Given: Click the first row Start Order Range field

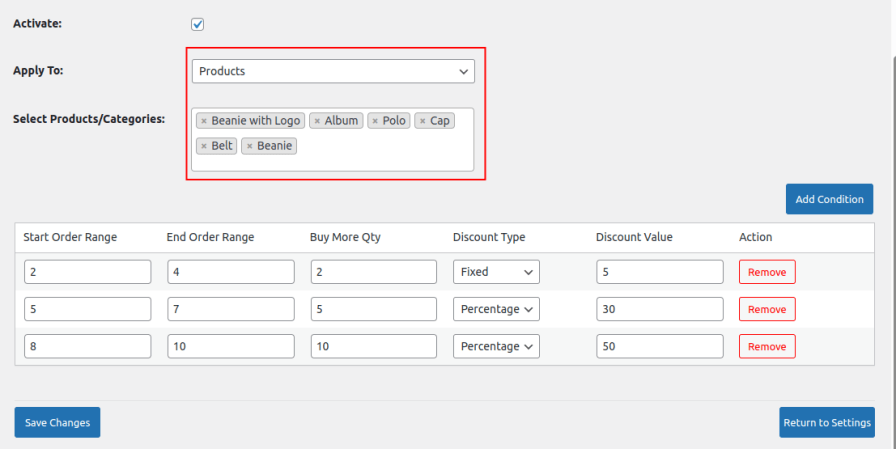Looking at the screenshot, I should tap(87, 272).
